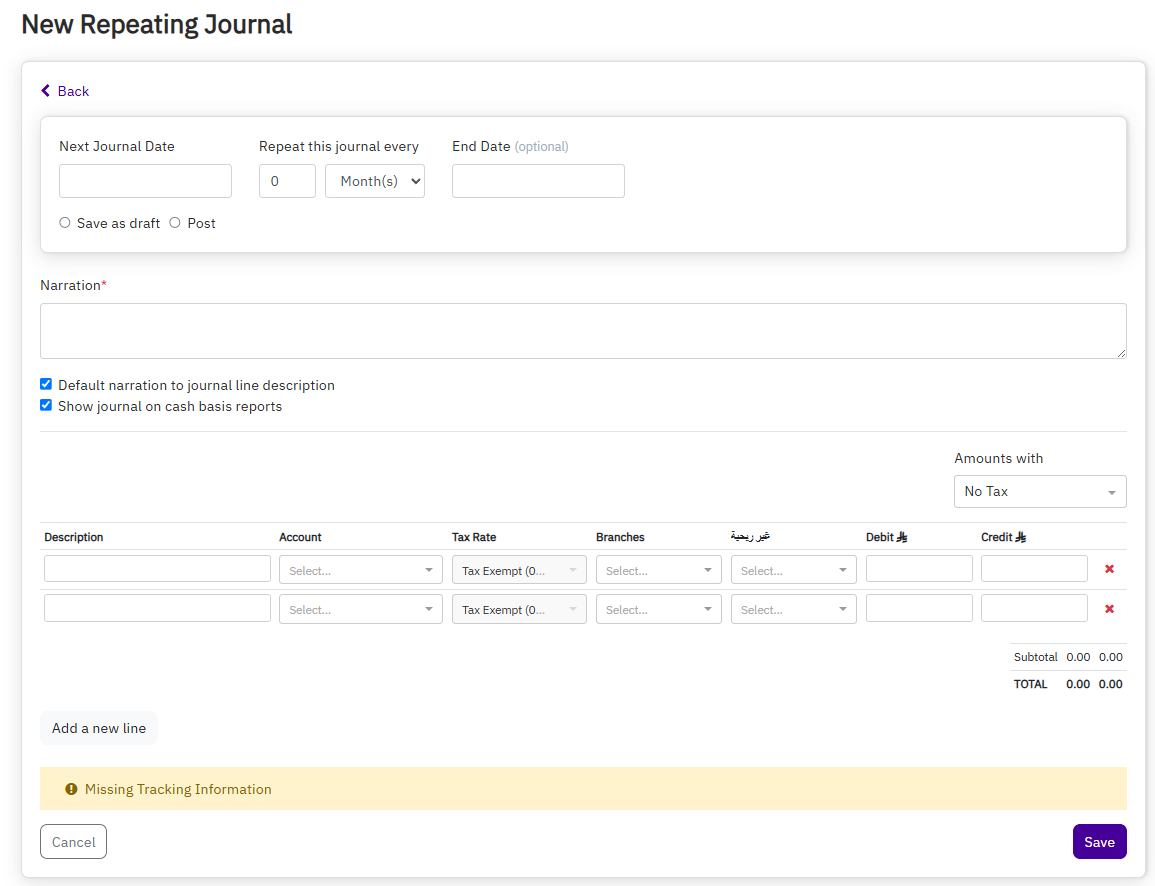The height and width of the screenshot is (886, 1155).
Task: Choose the Post radio option
Action: pyautogui.click(x=175, y=223)
